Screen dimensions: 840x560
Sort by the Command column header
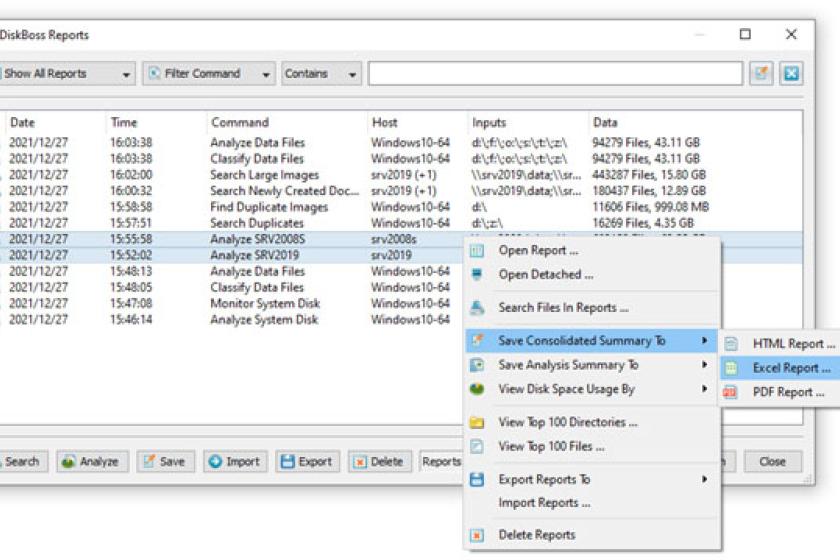(x=287, y=123)
